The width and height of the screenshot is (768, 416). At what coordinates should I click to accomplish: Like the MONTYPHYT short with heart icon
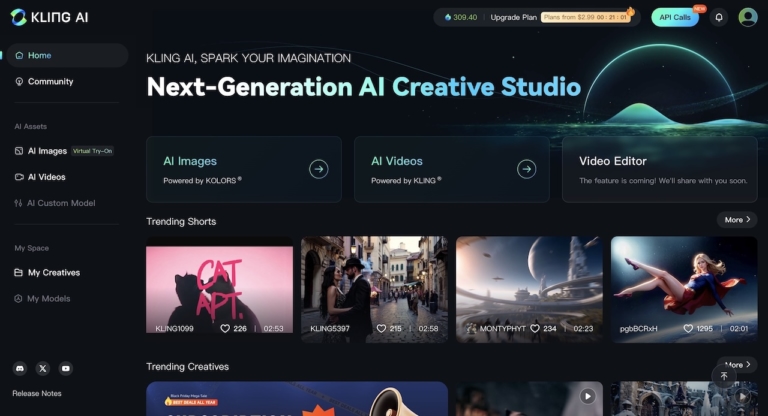535,328
